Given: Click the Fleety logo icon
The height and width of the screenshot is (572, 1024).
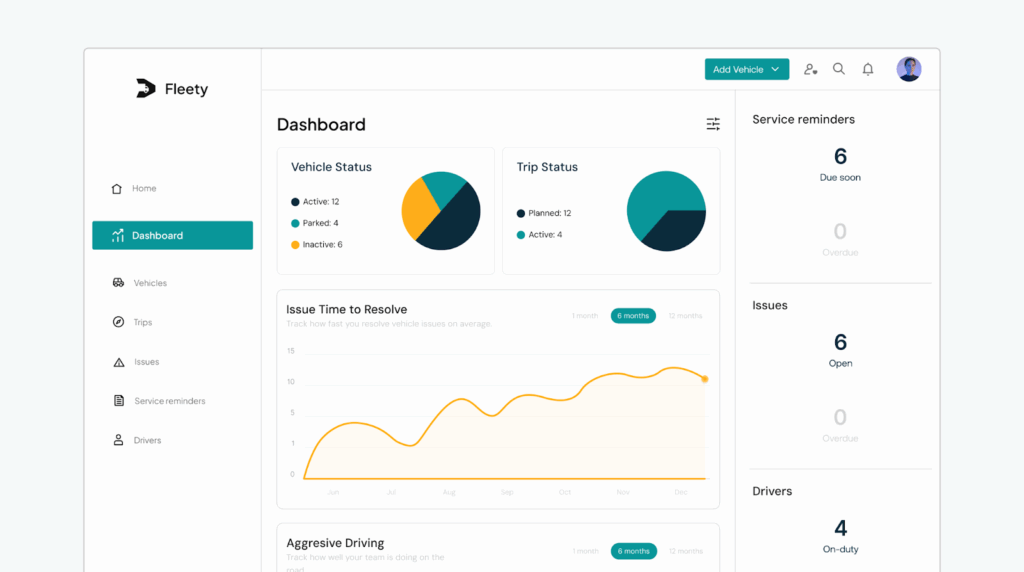Looking at the screenshot, I should click(146, 89).
